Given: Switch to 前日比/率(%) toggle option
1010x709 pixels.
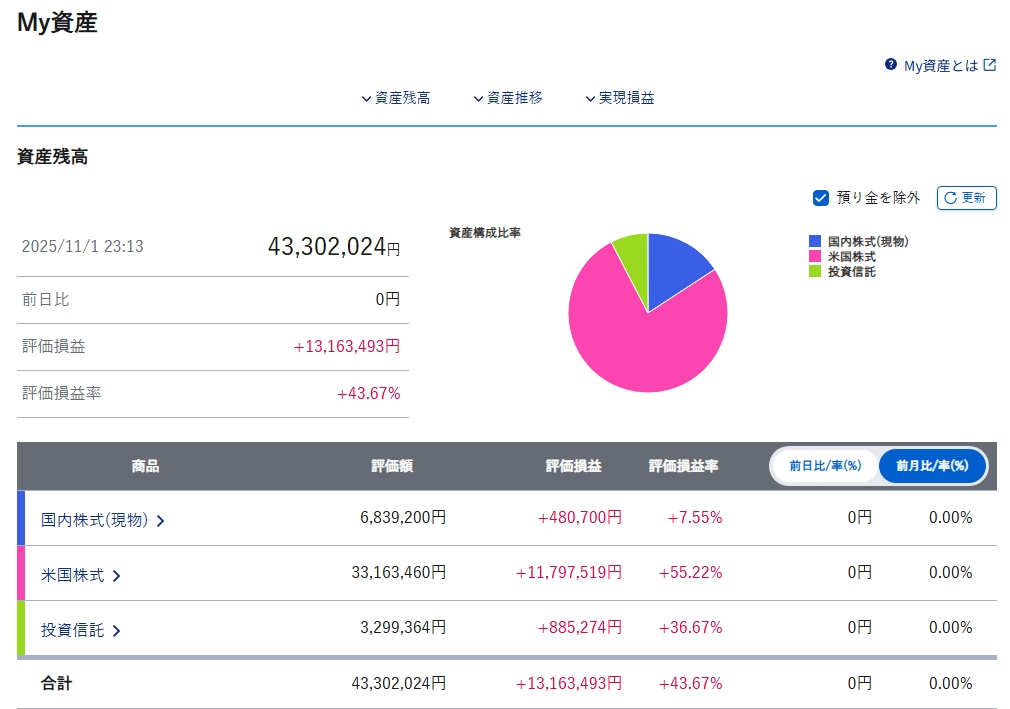Looking at the screenshot, I should [x=825, y=466].
